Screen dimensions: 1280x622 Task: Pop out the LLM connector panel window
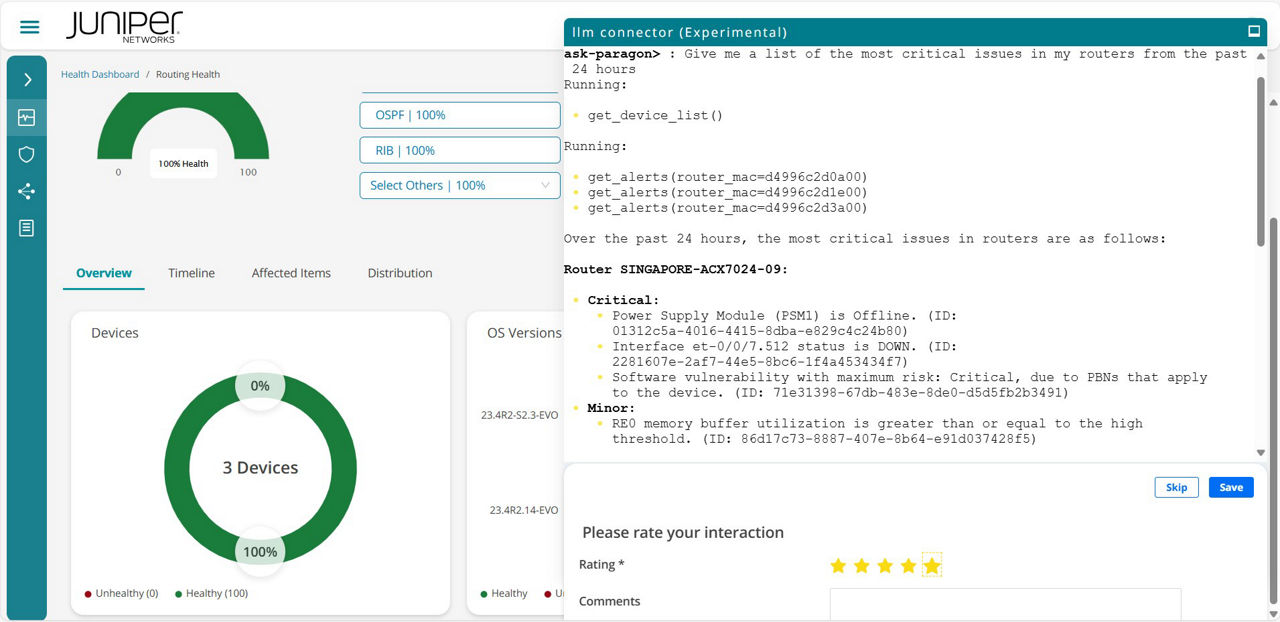coord(1254,31)
